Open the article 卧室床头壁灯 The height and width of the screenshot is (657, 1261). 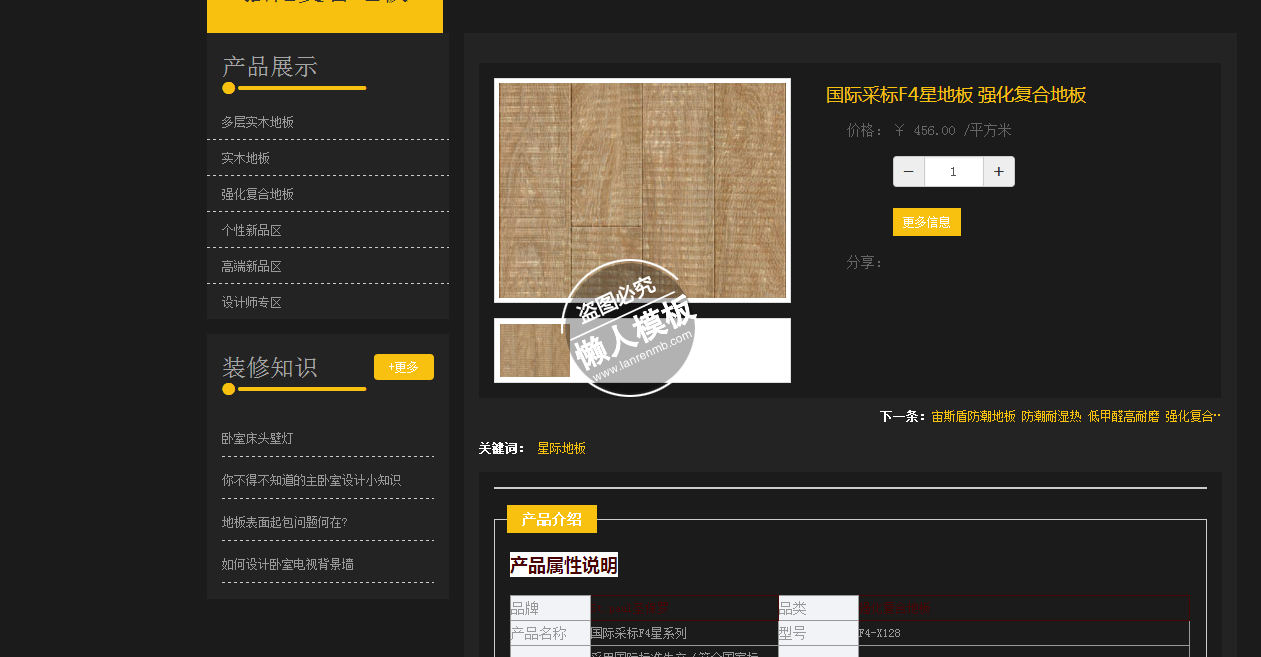[x=257, y=438]
